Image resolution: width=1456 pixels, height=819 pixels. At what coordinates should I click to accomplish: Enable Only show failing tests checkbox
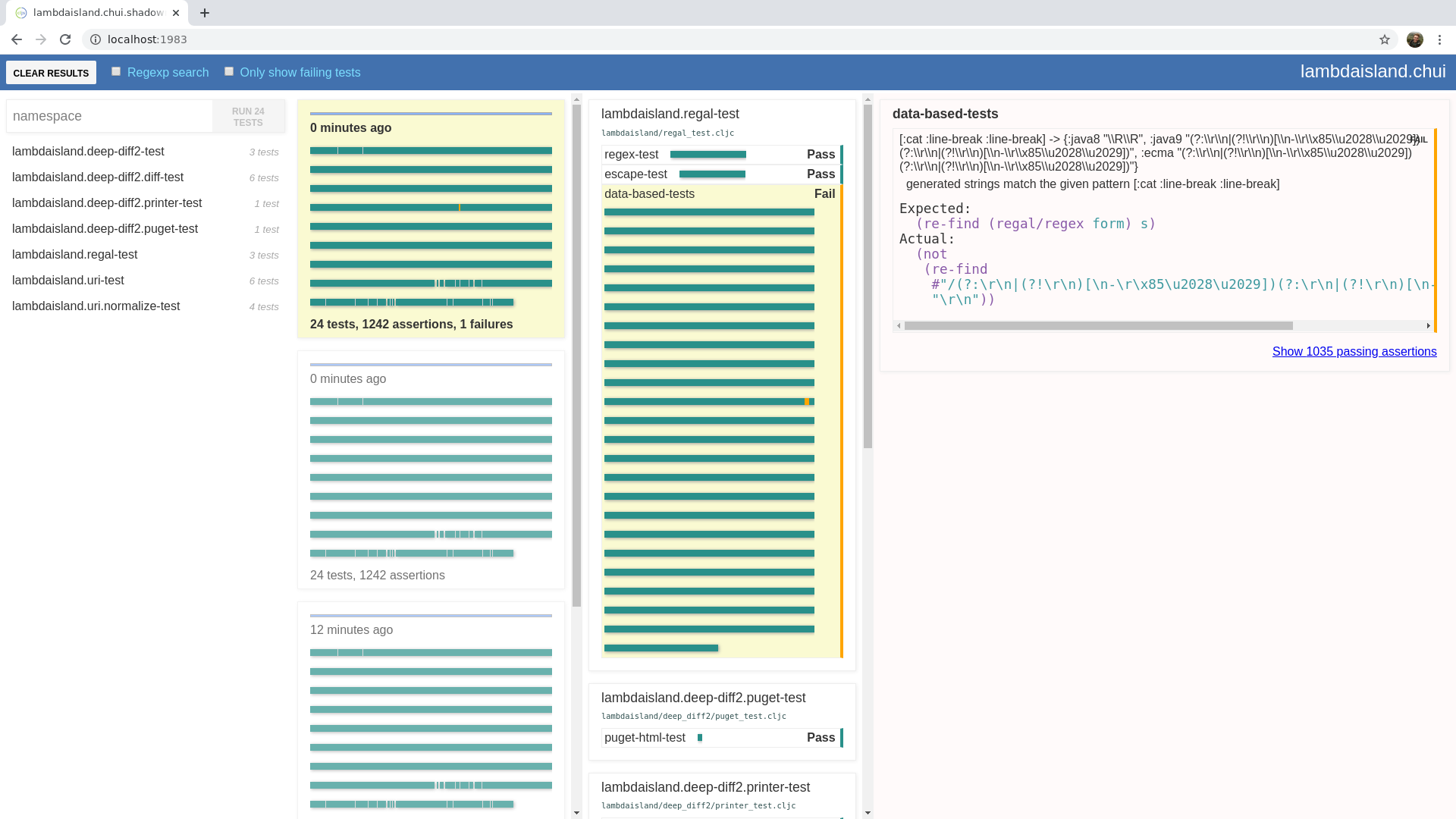[229, 71]
